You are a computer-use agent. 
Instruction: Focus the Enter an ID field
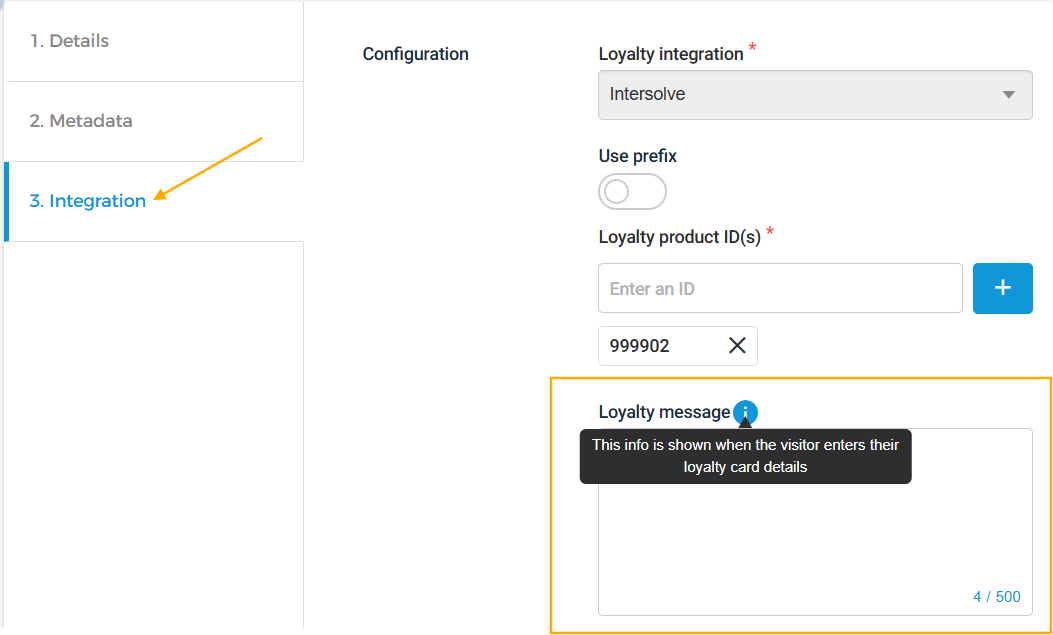(x=780, y=289)
